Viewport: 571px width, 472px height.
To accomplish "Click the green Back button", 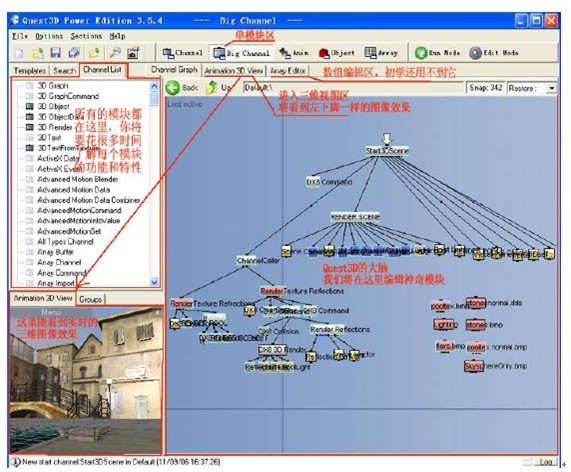I will click(x=182, y=88).
